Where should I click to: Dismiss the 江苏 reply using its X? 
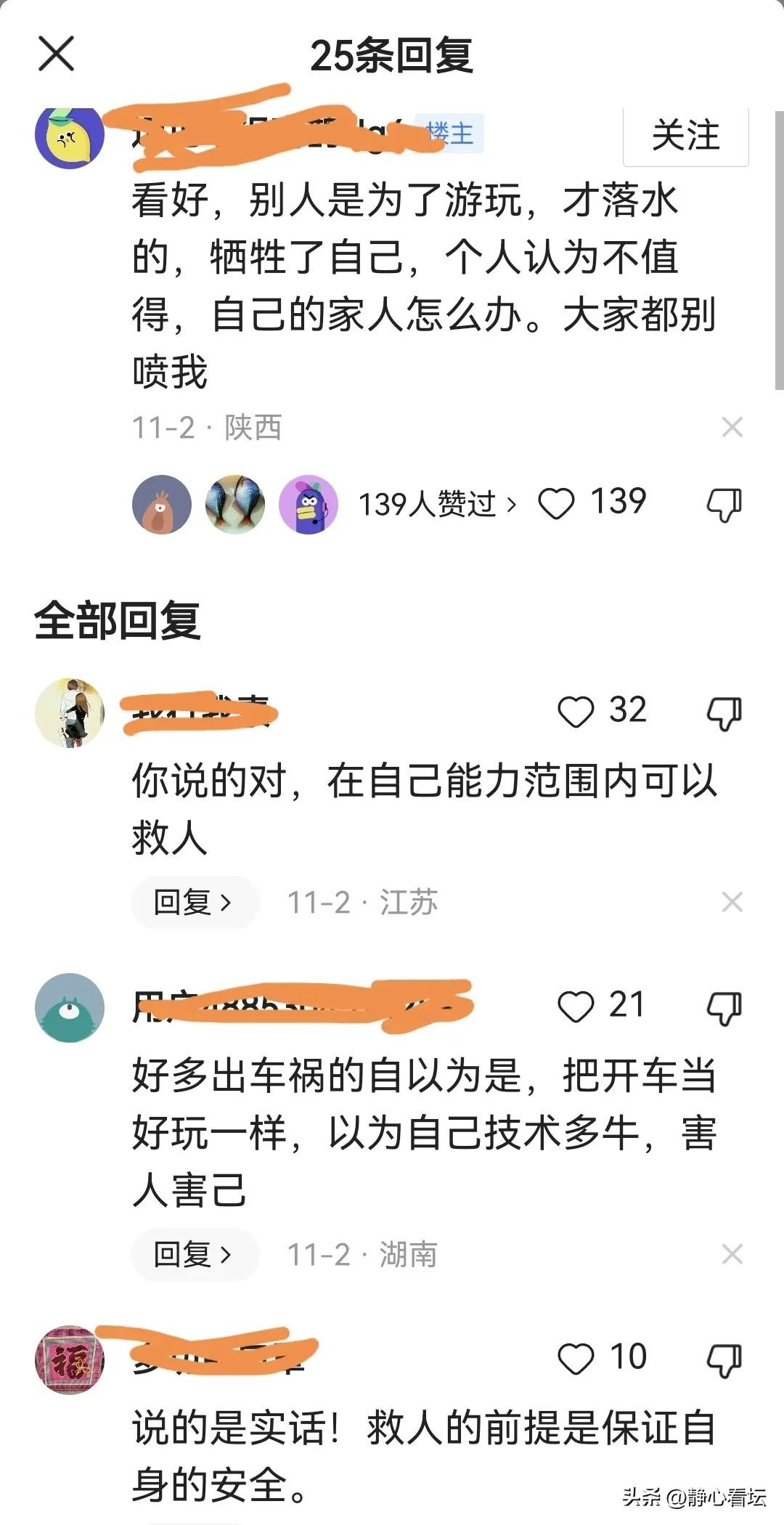pos(732,902)
